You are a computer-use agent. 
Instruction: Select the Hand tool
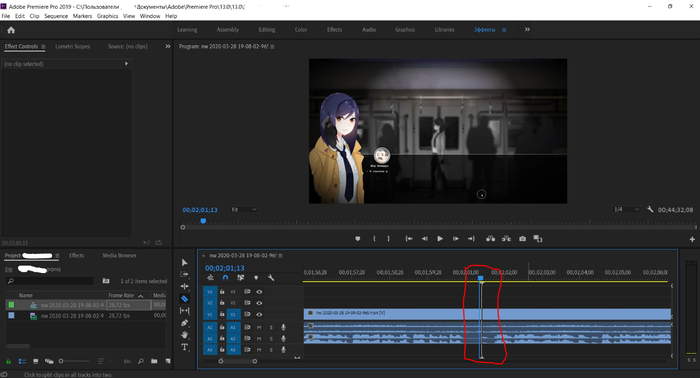184,335
